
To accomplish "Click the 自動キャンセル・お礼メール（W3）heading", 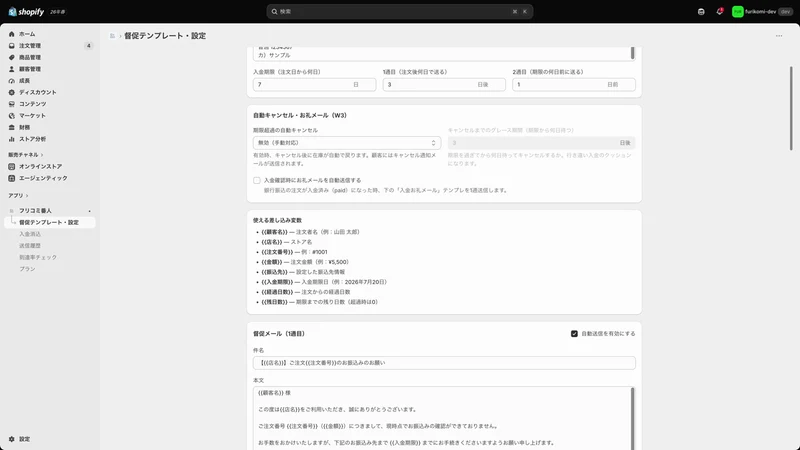I will pyautogui.click(x=300, y=115).
